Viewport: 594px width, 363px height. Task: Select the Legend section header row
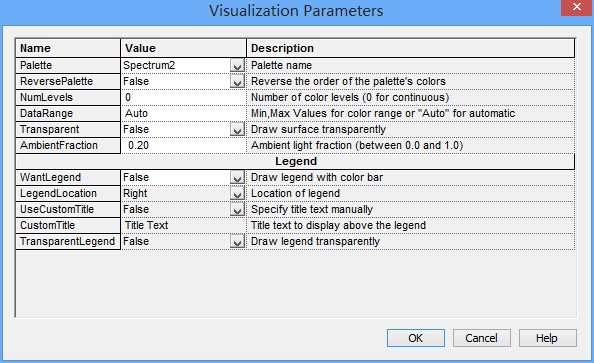295,161
